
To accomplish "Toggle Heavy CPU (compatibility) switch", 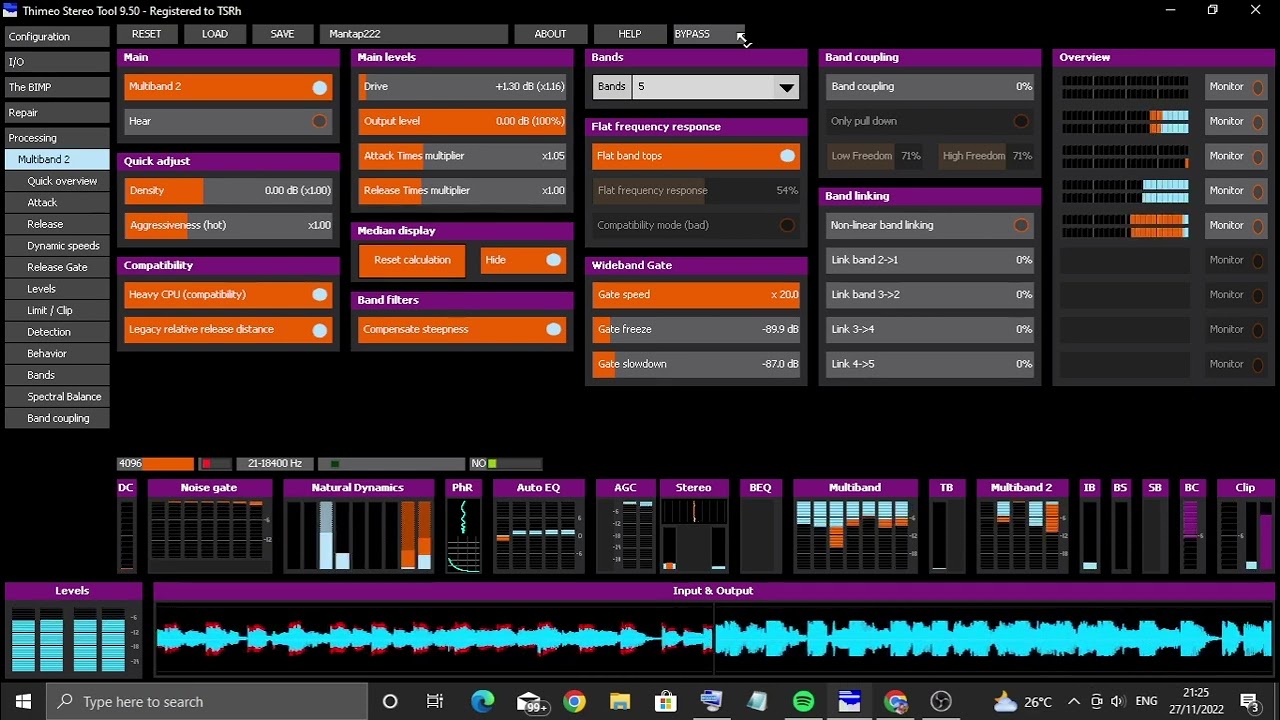I will (319, 295).
